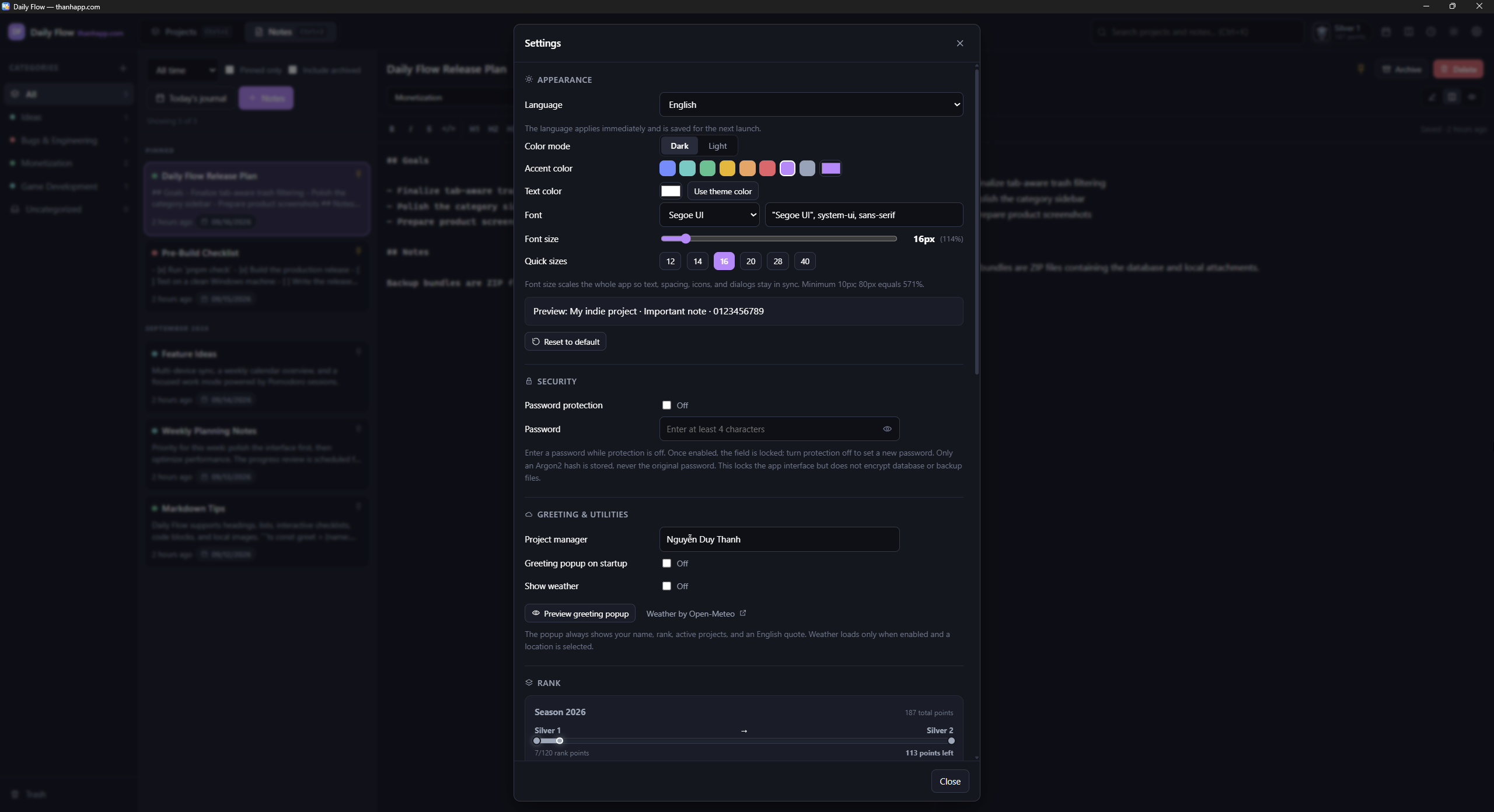This screenshot has height=812, width=1494.
Task: Open Weather by Open-Meteo link
Action: pos(696,614)
